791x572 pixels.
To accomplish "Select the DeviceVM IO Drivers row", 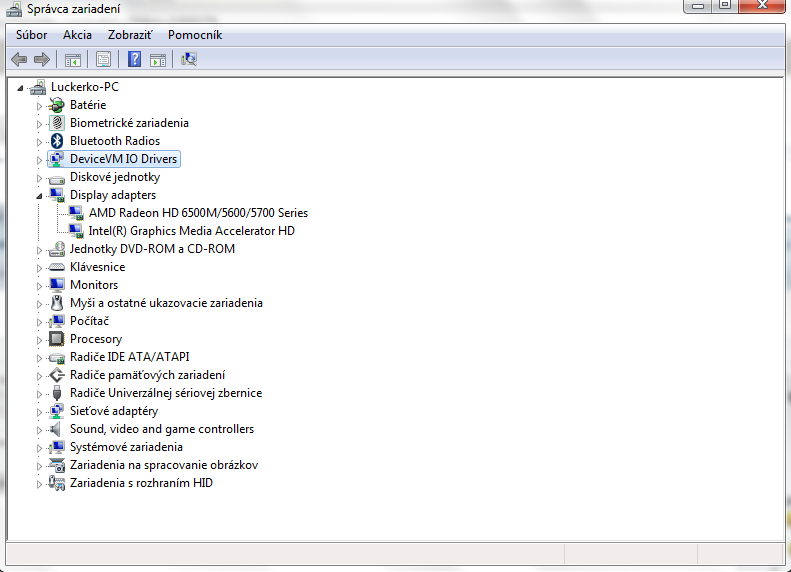I will coord(114,159).
